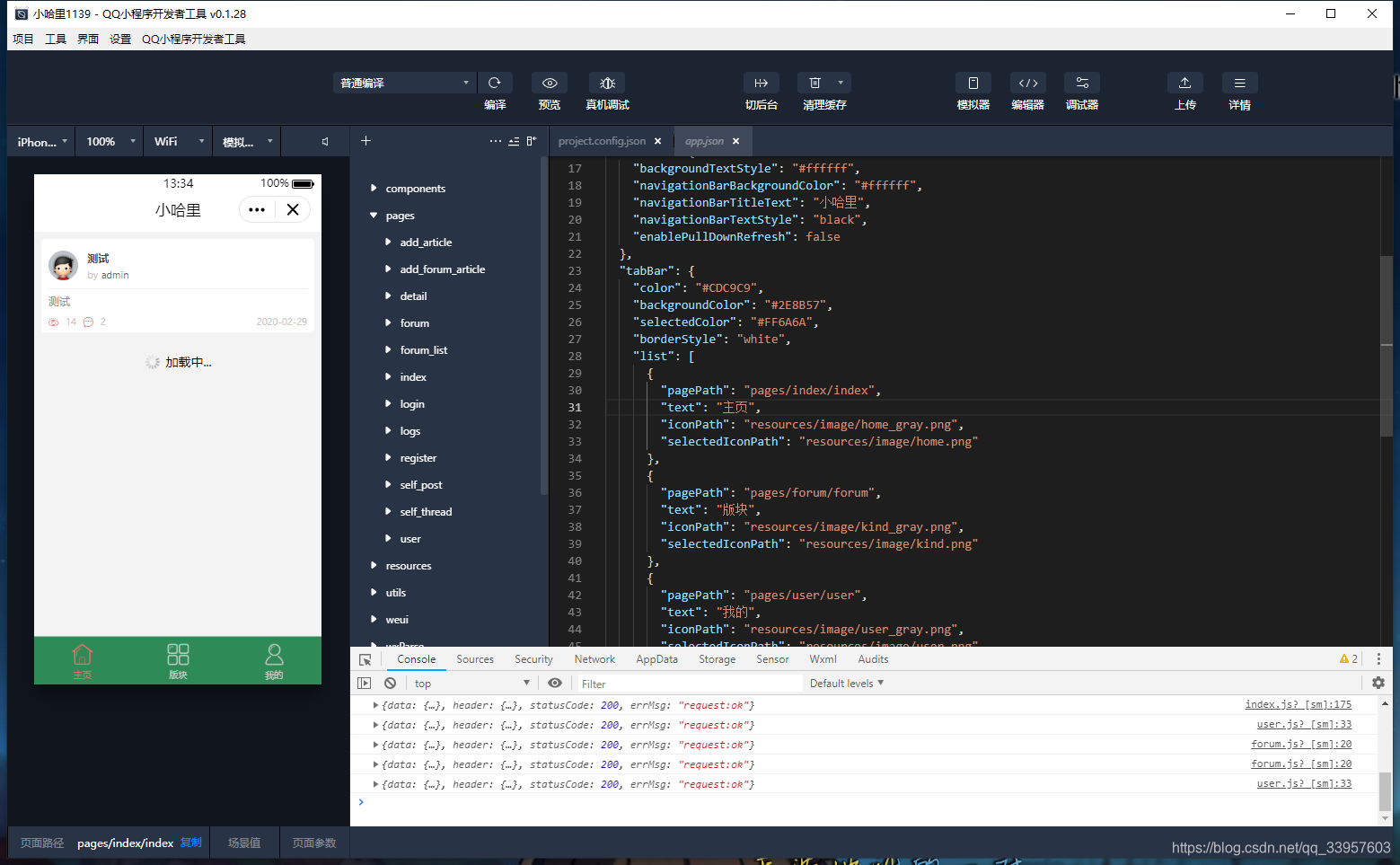Screen dimensions: 1400x865
Task: Open the compile mode dropdown (普通编译)
Action: point(404,83)
